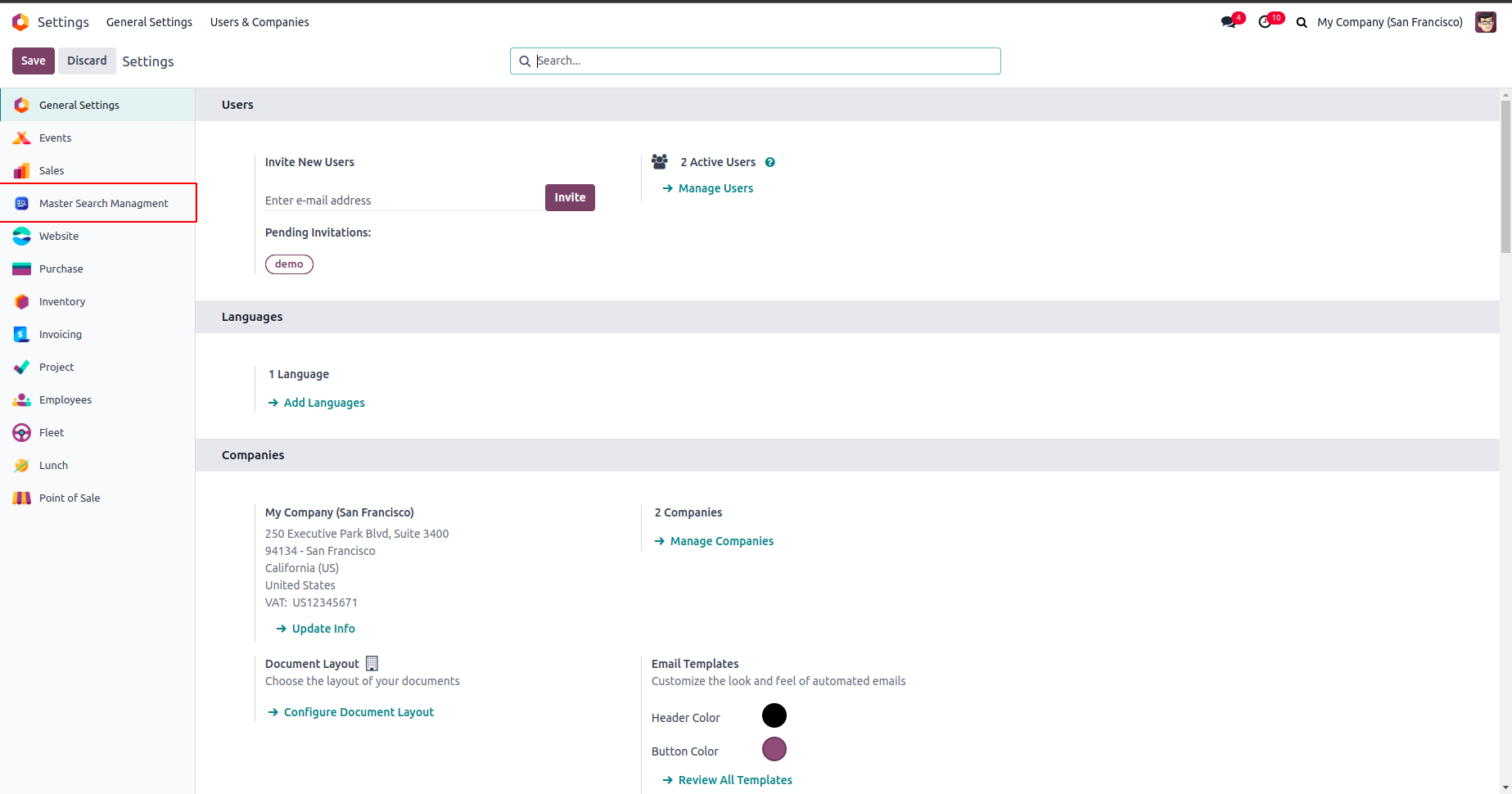The image size is (1512, 794).
Task: Open the user avatar menu
Action: point(1485,22)
